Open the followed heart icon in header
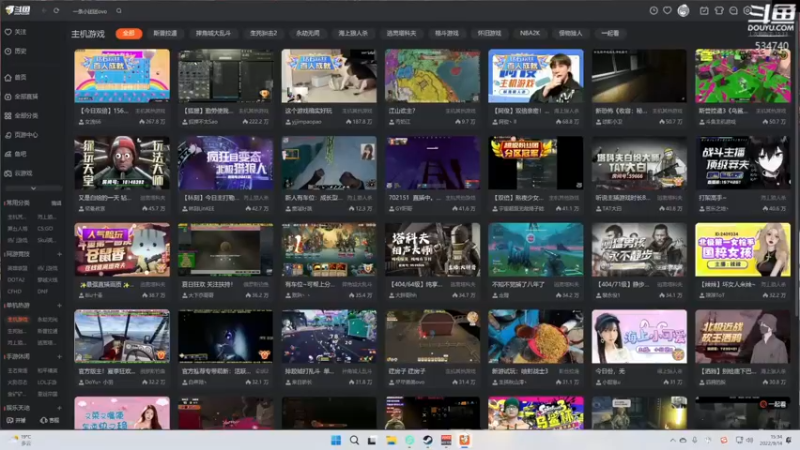Screen dimensions: 800x450 (x=667, y=11)
